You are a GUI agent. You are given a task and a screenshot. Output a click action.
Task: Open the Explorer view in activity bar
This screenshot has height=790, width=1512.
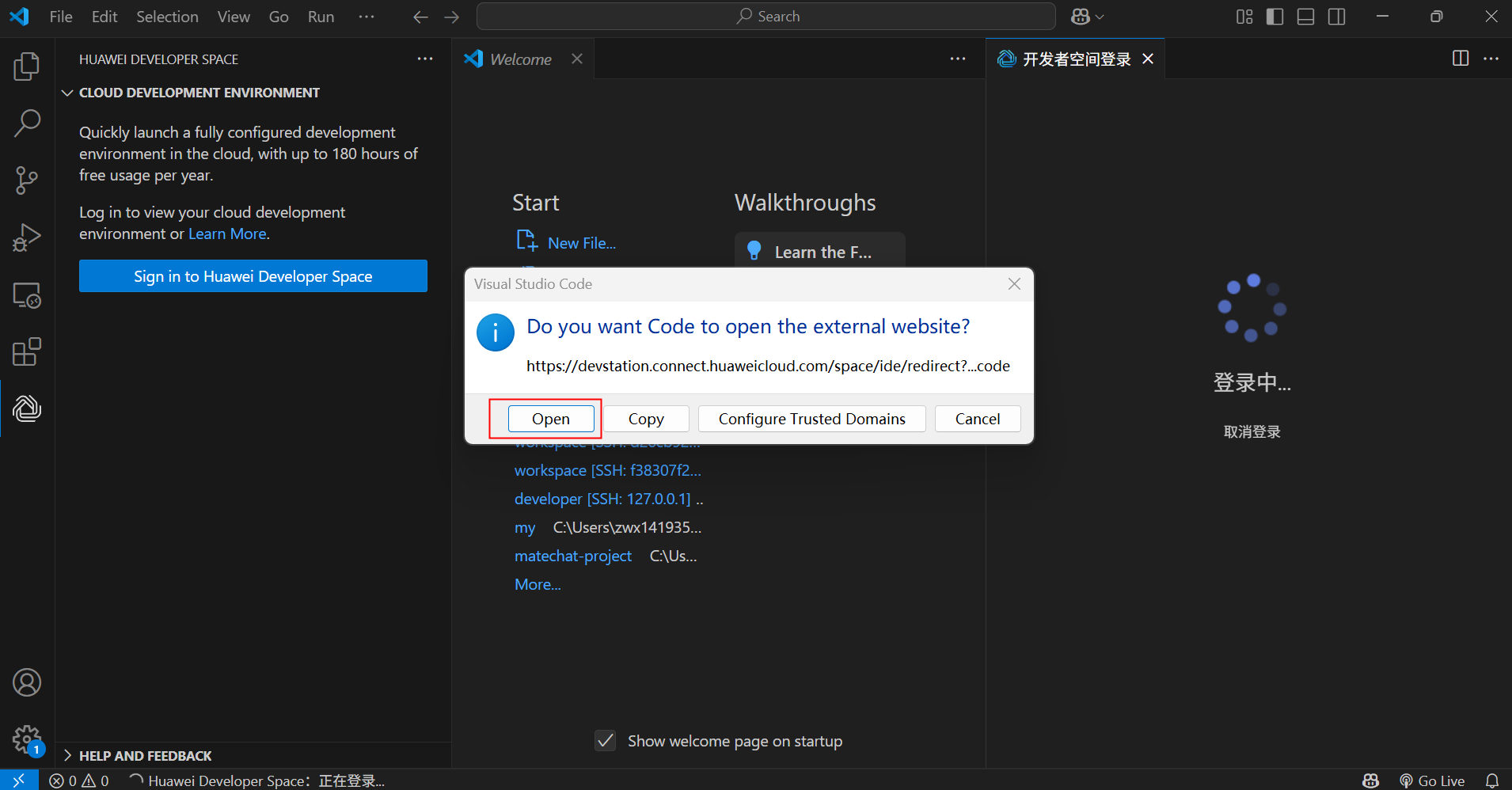coord(27,66)
